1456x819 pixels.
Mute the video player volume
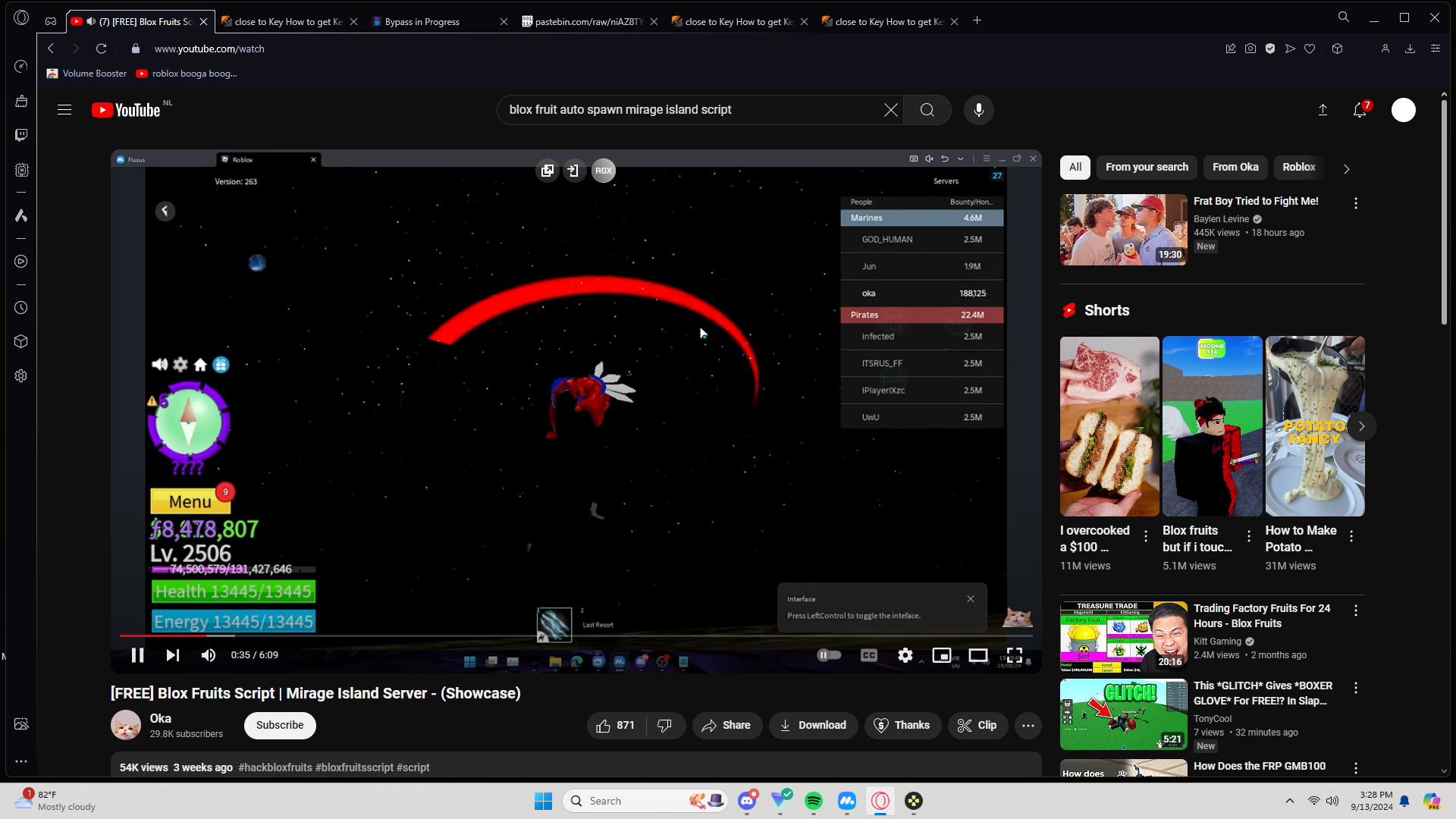[209, 655]
